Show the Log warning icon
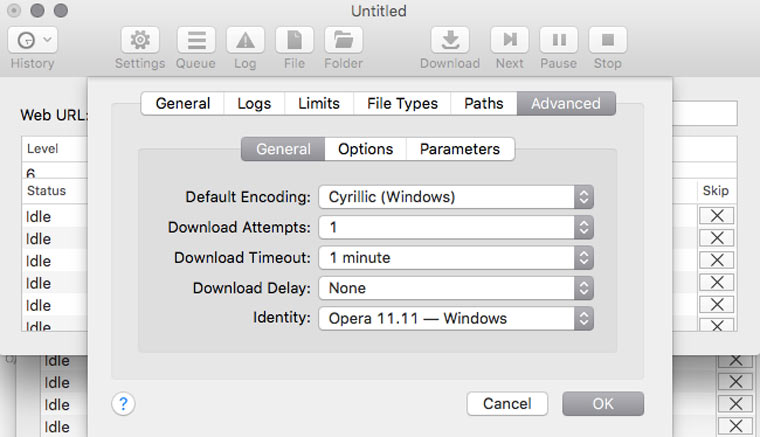 [245, 40]
